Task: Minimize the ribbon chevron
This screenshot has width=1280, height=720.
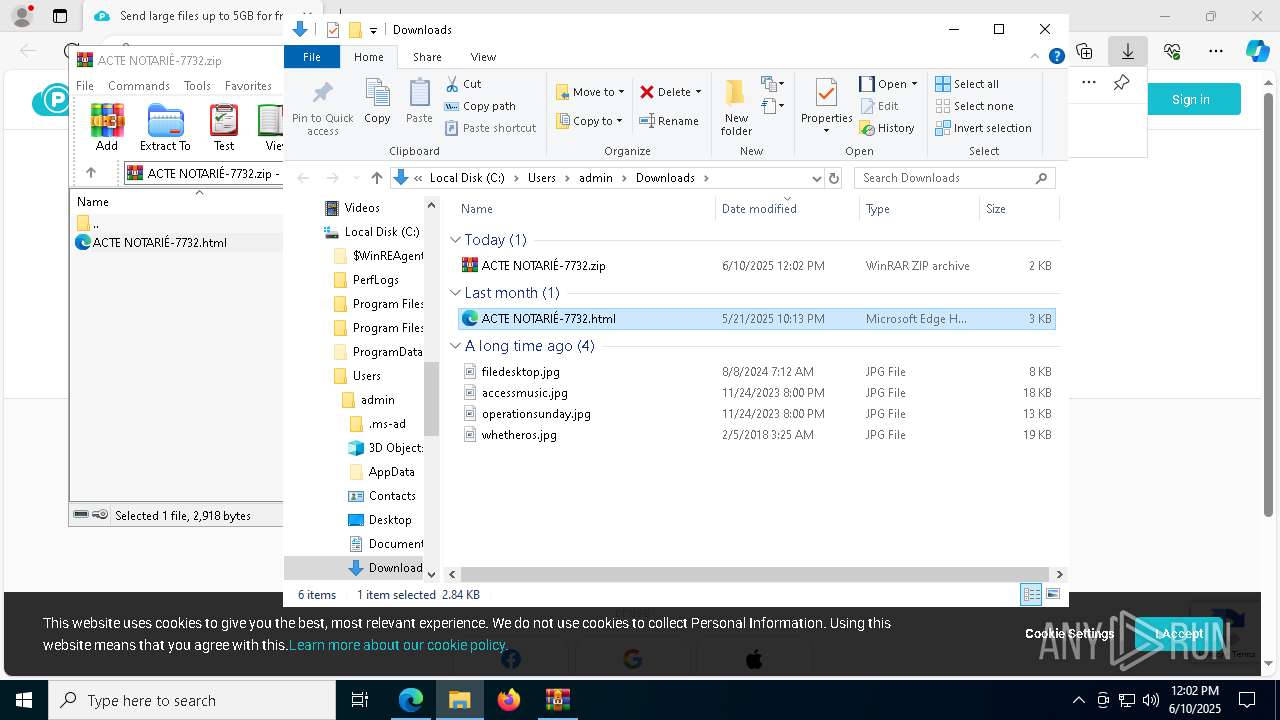Action: click(1035, 57)
